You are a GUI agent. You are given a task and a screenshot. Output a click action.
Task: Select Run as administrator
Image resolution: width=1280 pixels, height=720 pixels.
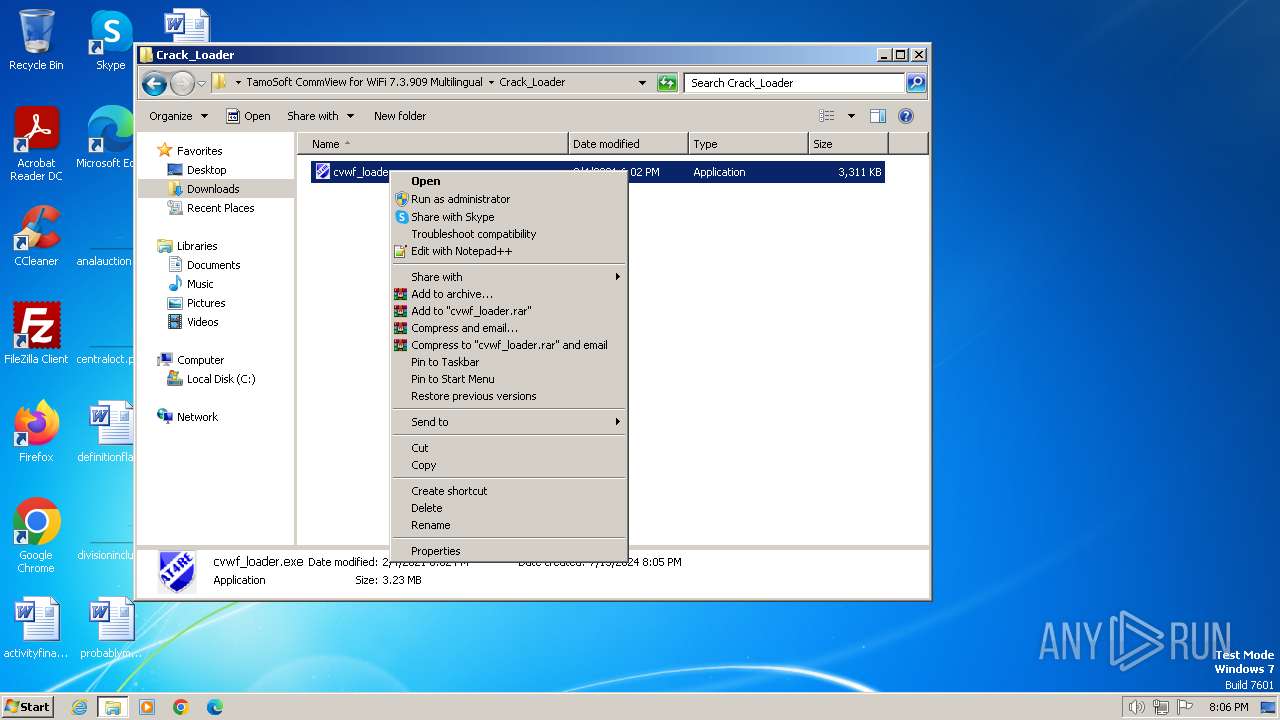[x=508, y=199]
